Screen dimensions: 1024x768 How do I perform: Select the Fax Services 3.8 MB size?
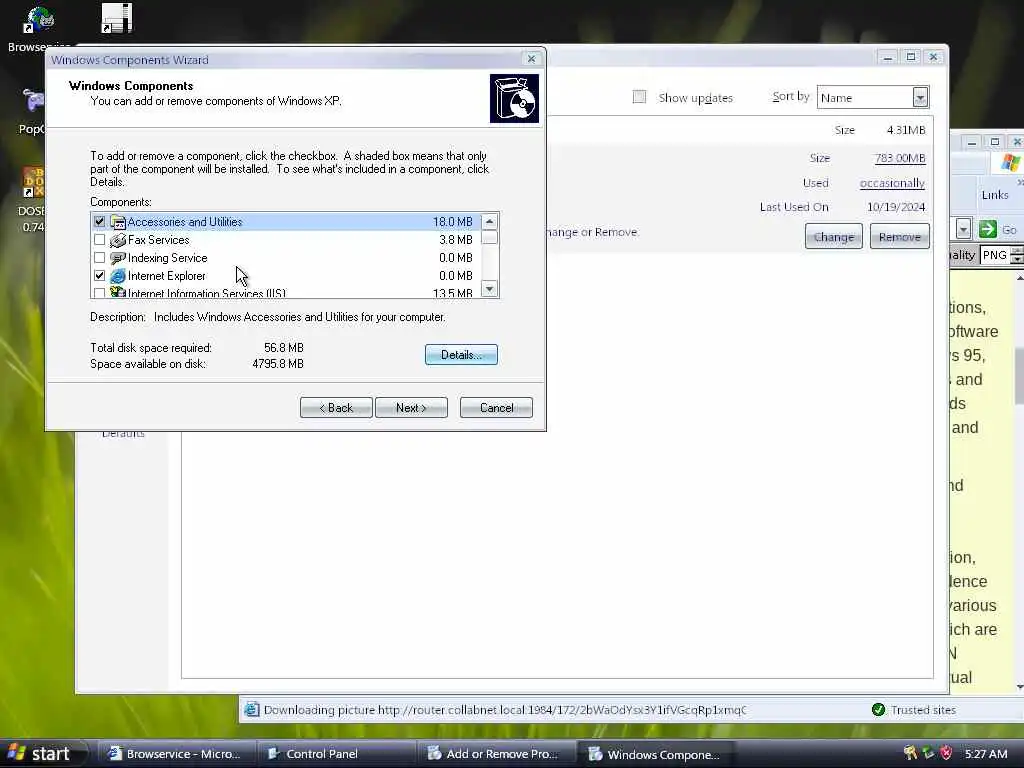pos(456,240)
